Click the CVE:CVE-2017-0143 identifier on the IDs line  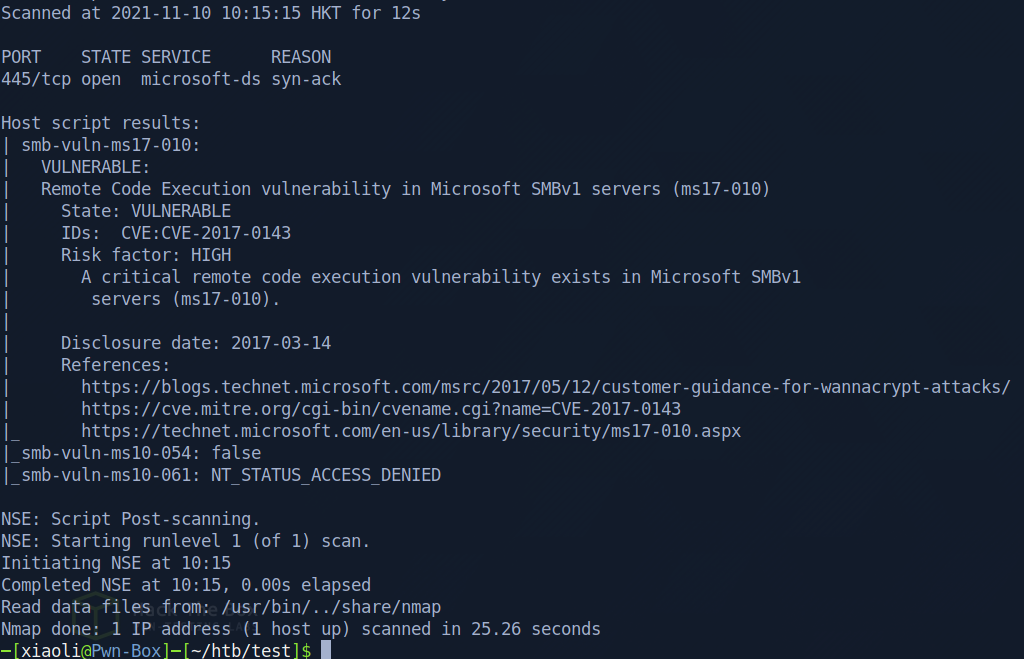pyautogui.click(x=205, y=233)
